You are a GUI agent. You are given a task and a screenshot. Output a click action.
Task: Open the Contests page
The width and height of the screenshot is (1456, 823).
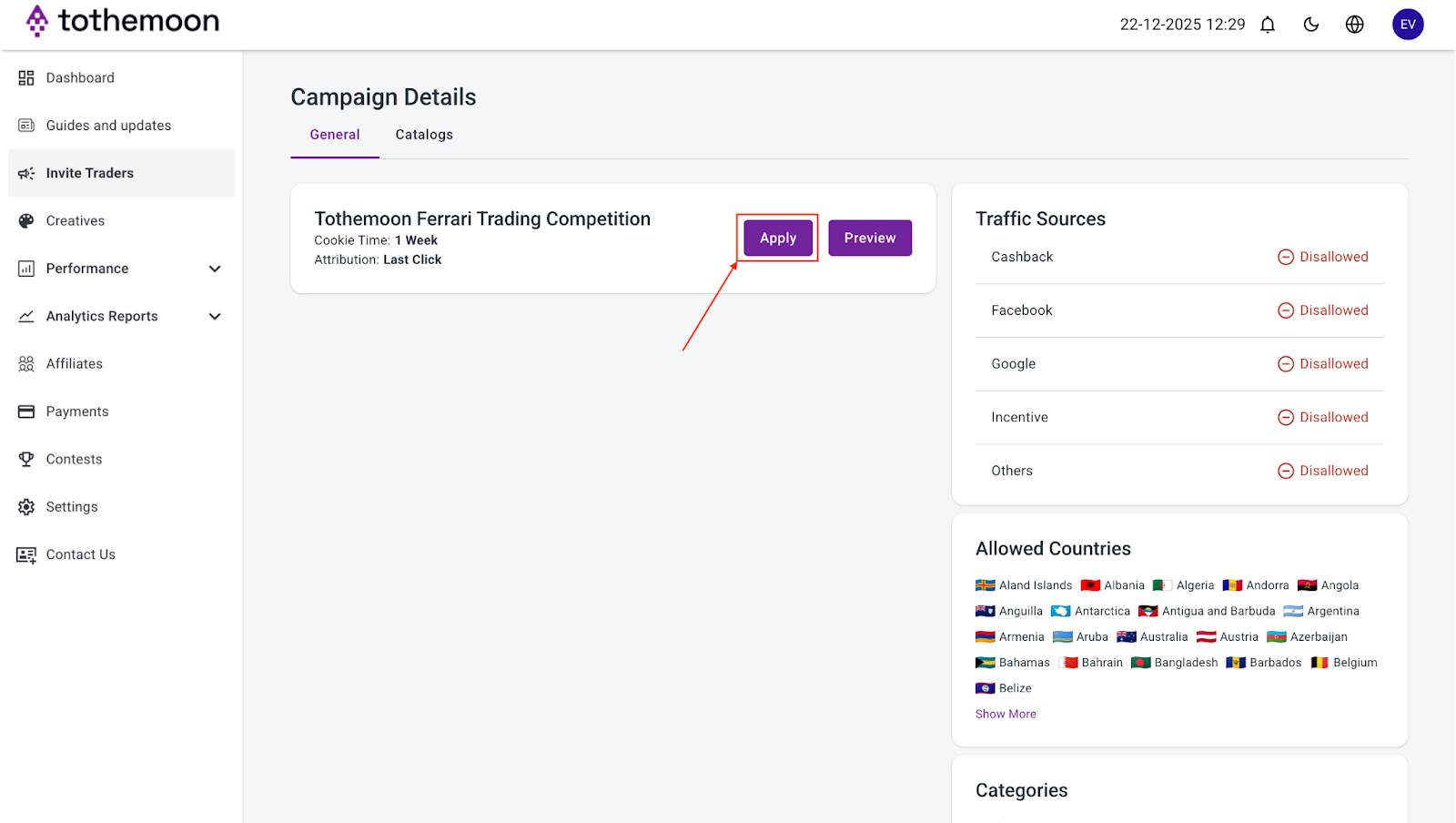point(121,460)
